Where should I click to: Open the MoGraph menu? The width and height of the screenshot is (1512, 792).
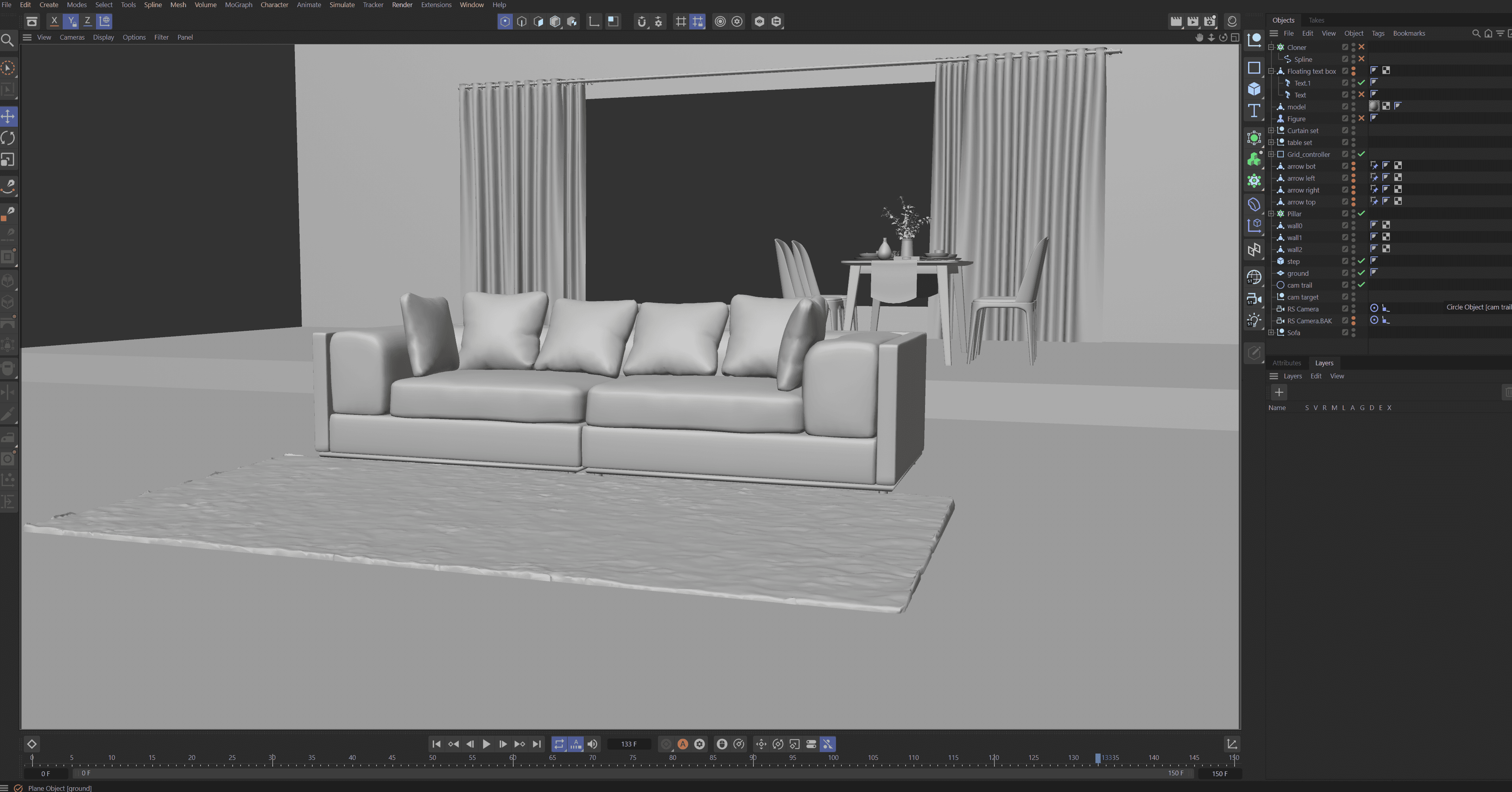click(x=238, y=5)
